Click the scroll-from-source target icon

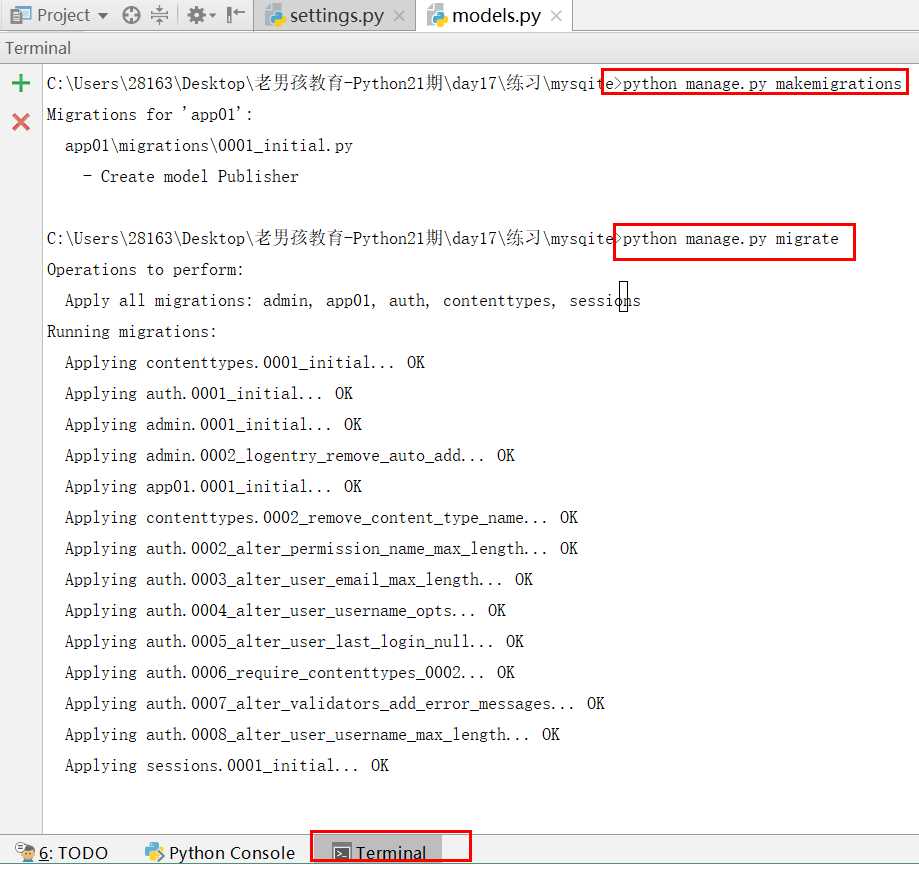131,15
